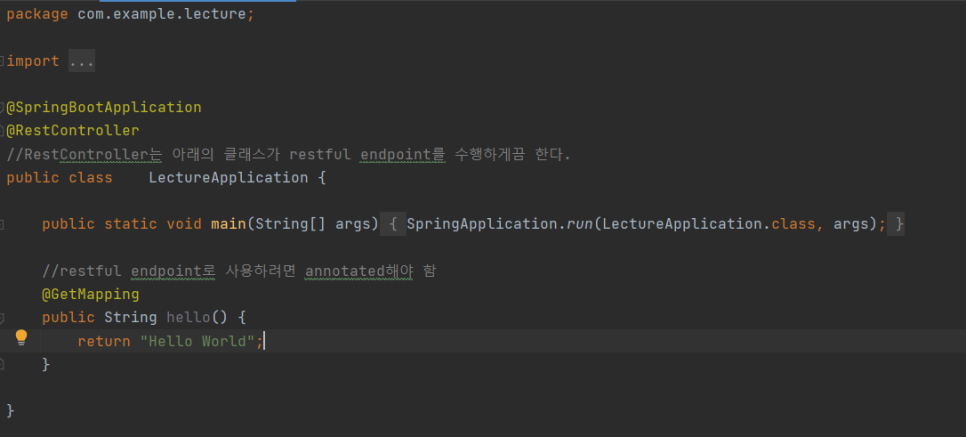Expand the folded import ... block
This screenshot has width=966, height=437.
[x=81, y=61]
